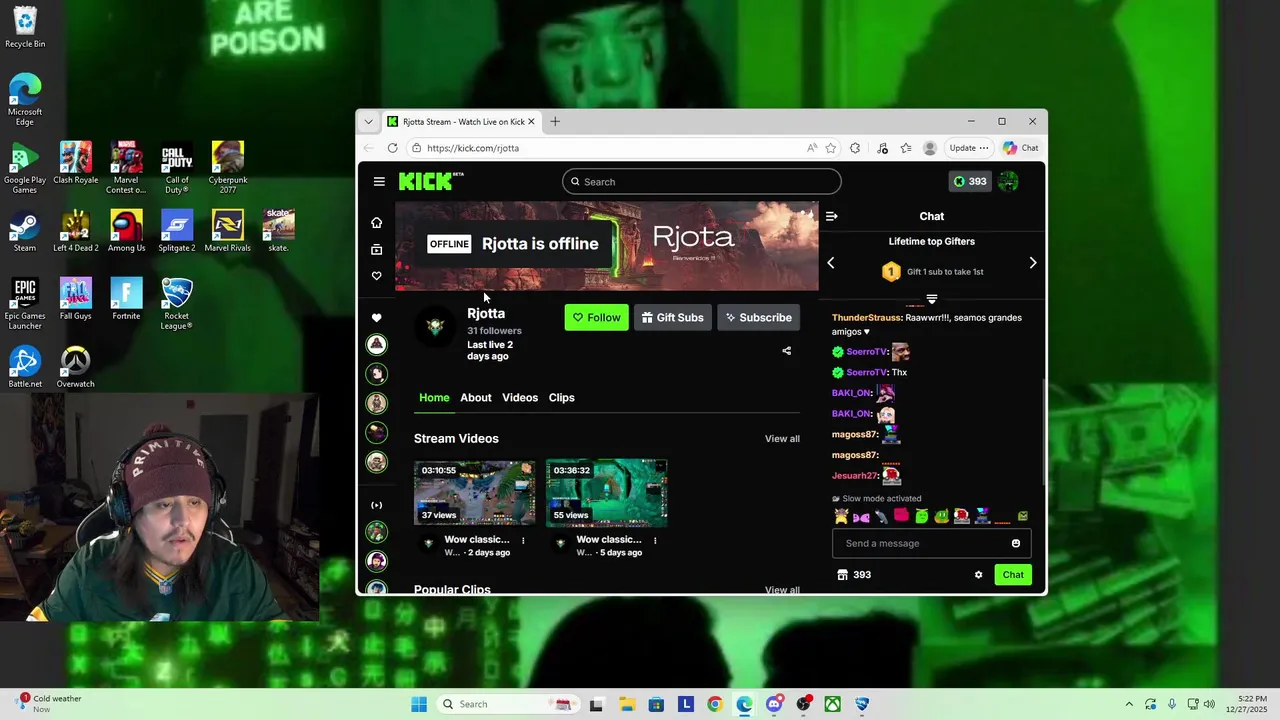This screenshot has height=720, width=1280.
Task: Open options menu for 2 days ago video
Action: (522, 540)
